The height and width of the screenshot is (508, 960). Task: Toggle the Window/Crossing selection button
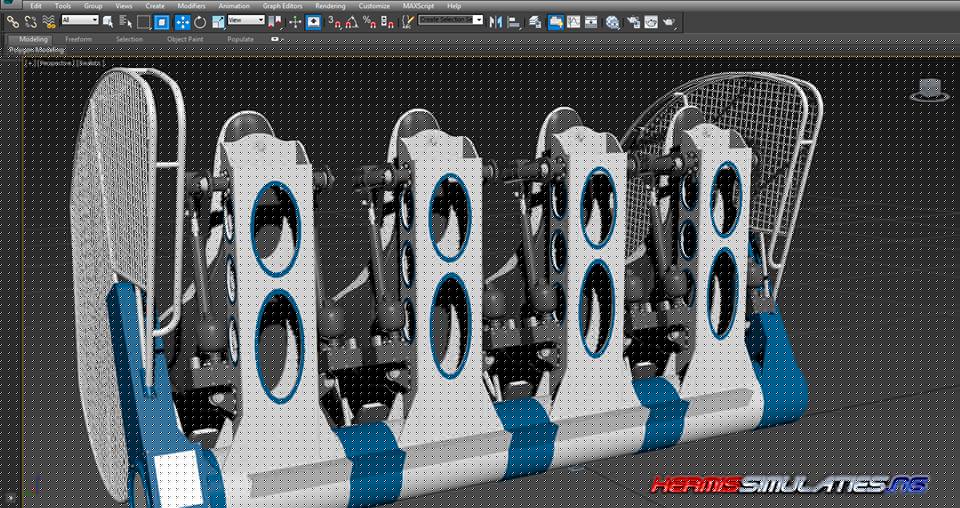click(161, 23)
